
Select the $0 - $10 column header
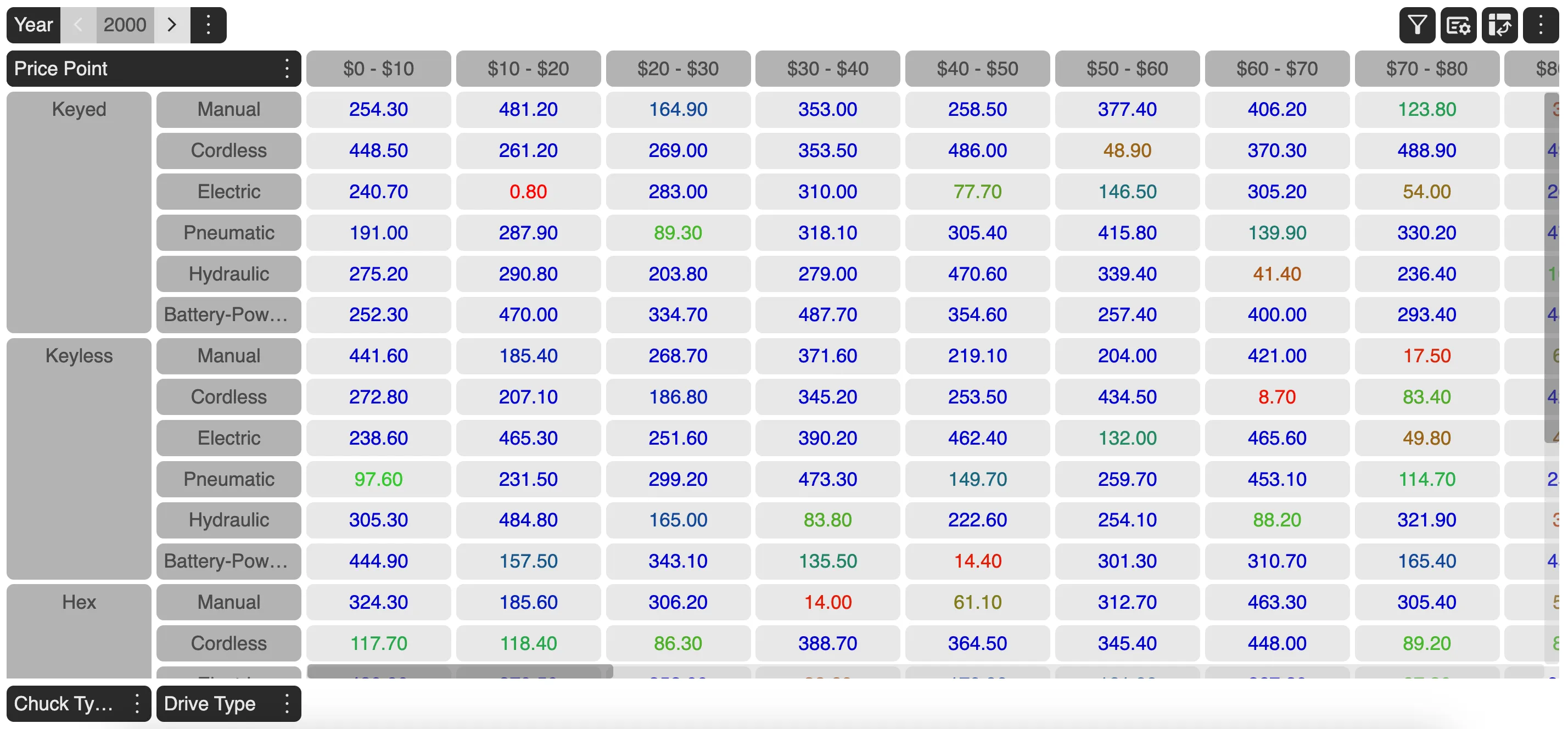(379, 68)
